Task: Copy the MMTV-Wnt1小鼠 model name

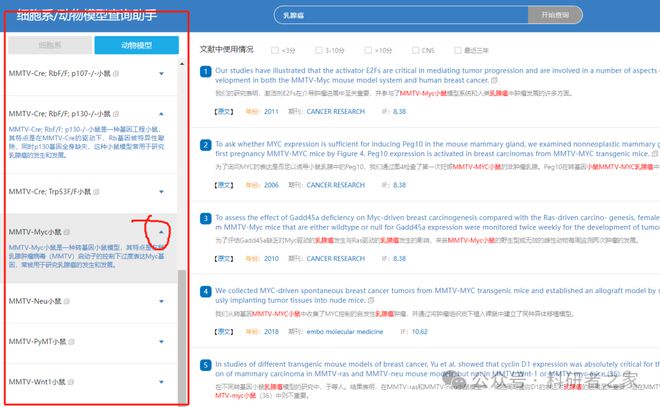Action: point(71,382)
